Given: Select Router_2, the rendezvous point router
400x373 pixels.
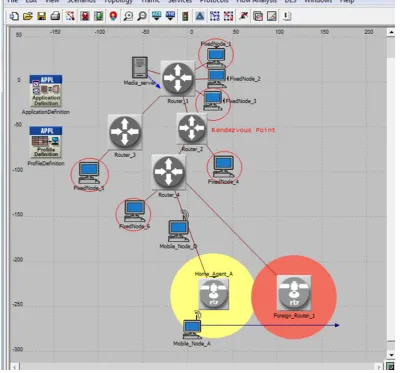Looking at the screenshot, I should (191, 128).
